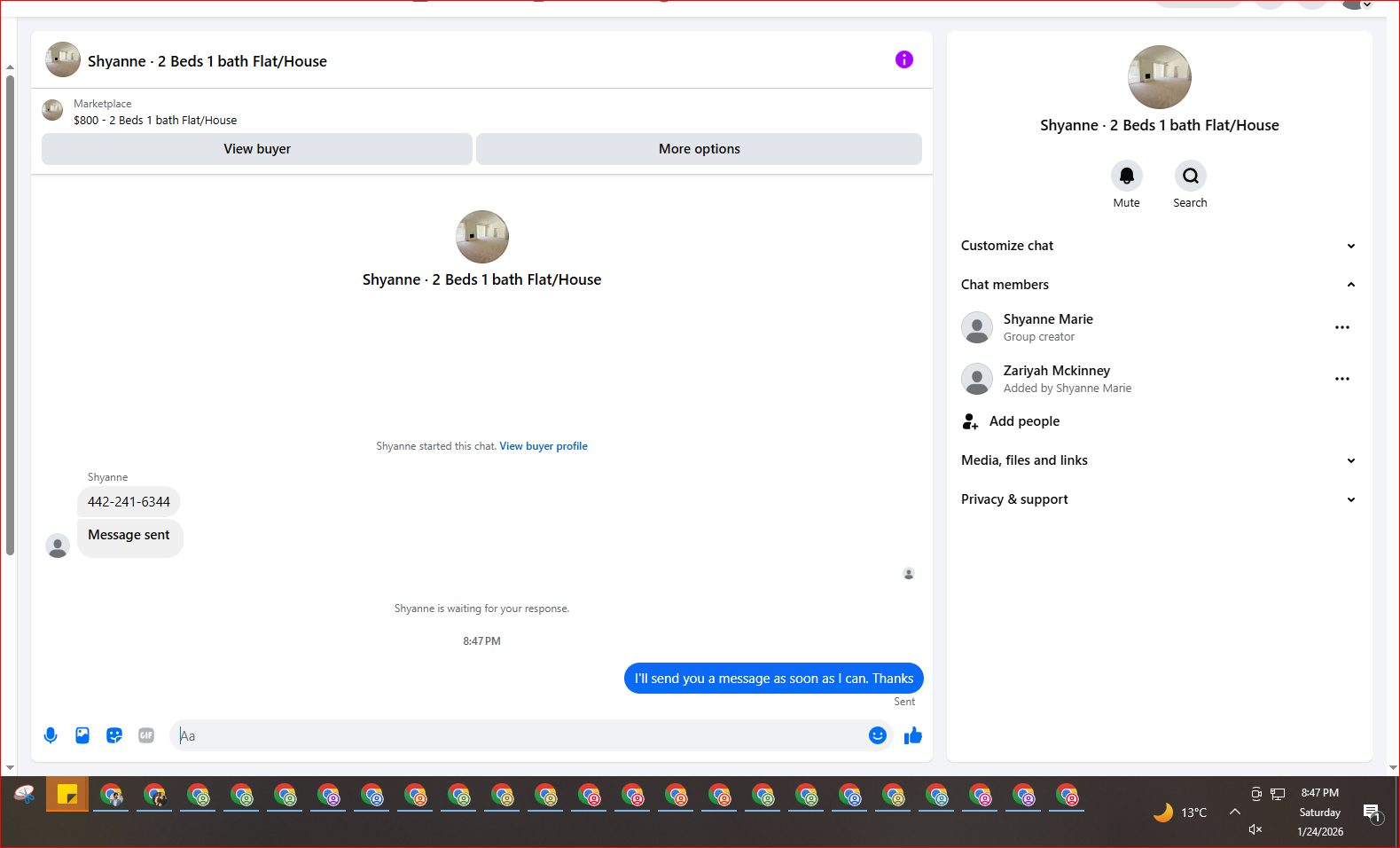Image resolution: width=1400 pixels, height=848 pixels.
Task: Open the emoji picker in message box
Action: (878, 735)
